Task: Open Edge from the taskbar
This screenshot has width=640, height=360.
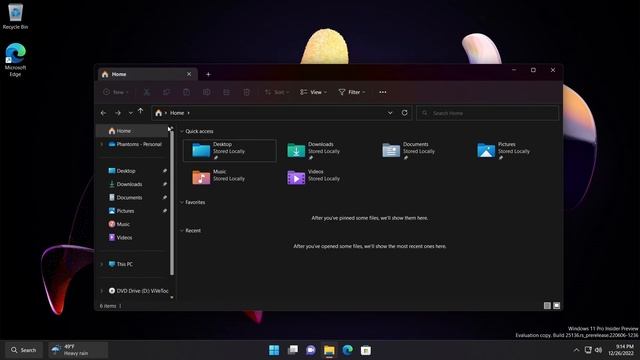Action: click(x=347, y=350)
